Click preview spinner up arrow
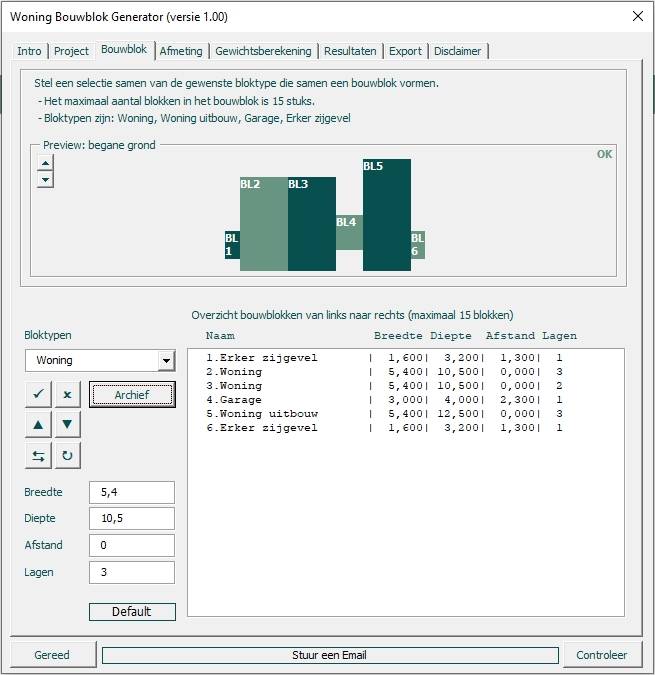Screen dimensions: 655x675 point(45,163)
